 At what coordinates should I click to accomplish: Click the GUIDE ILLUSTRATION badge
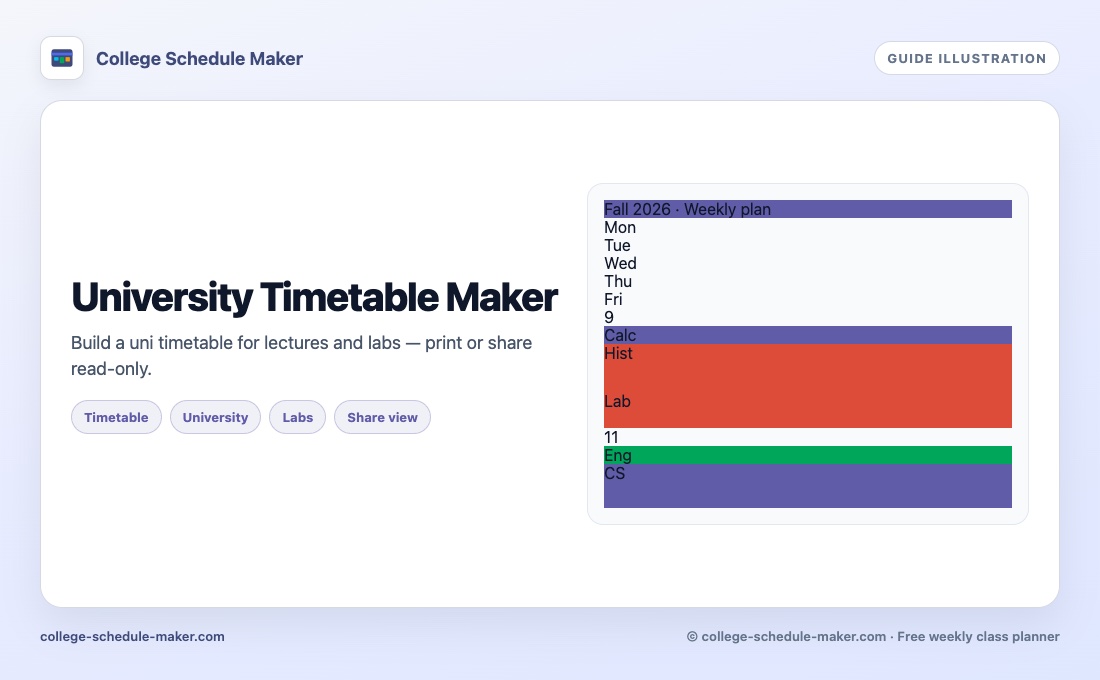click(967, 58)
